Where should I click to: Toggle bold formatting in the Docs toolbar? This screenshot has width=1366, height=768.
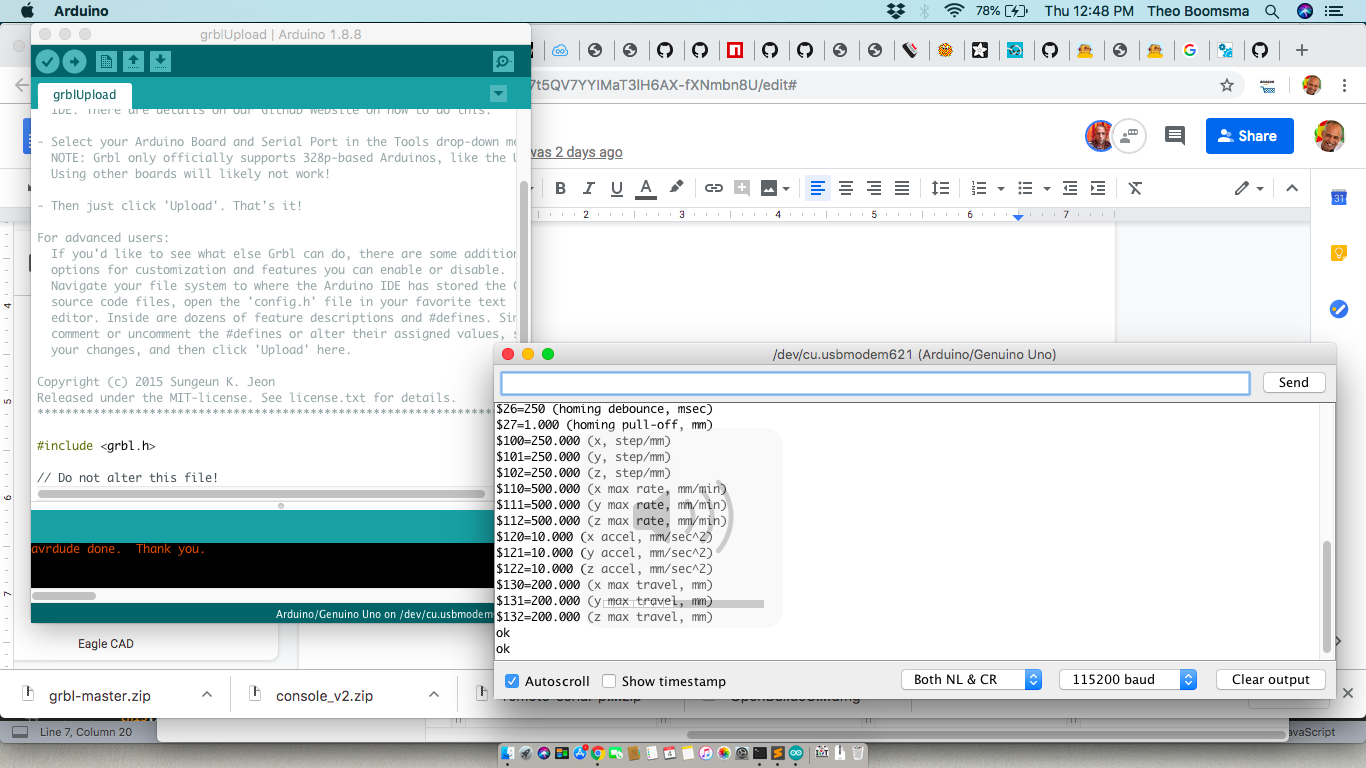(561, 188)
